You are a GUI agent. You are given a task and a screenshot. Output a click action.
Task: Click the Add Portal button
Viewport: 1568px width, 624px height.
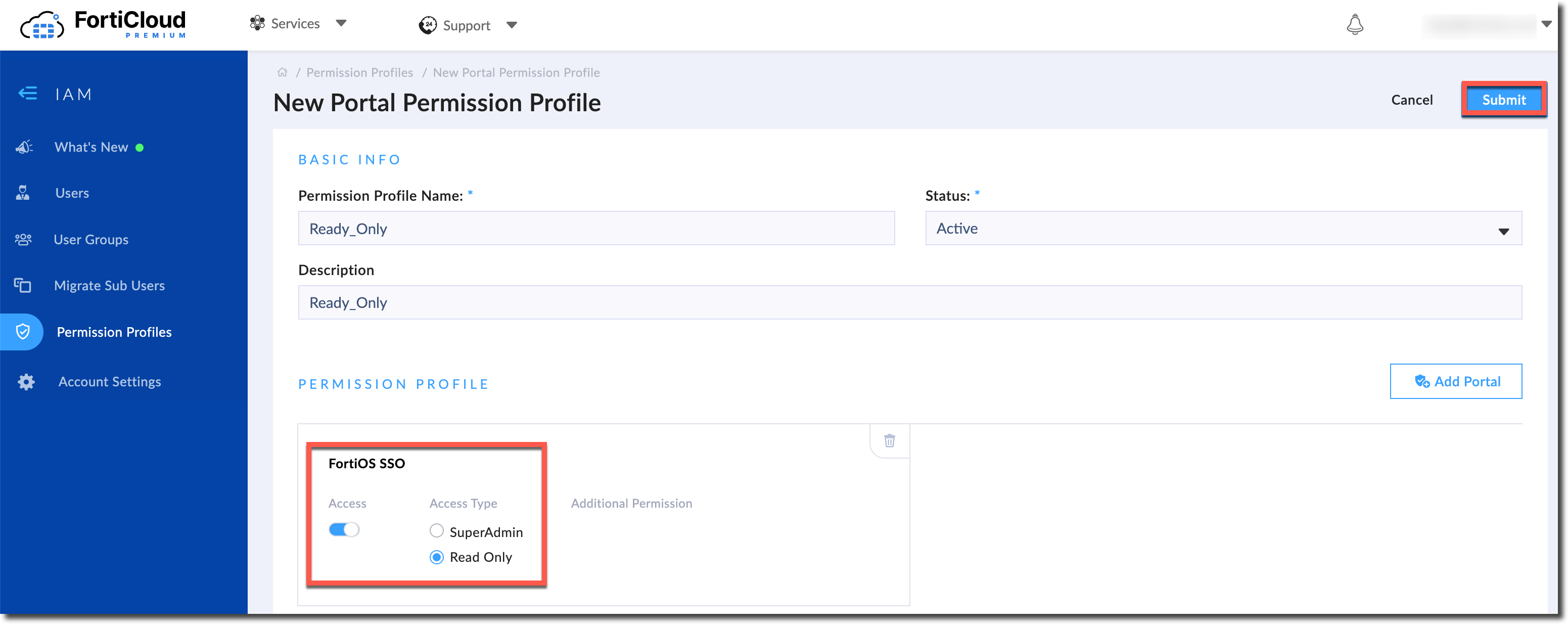tap(1455, 382)
